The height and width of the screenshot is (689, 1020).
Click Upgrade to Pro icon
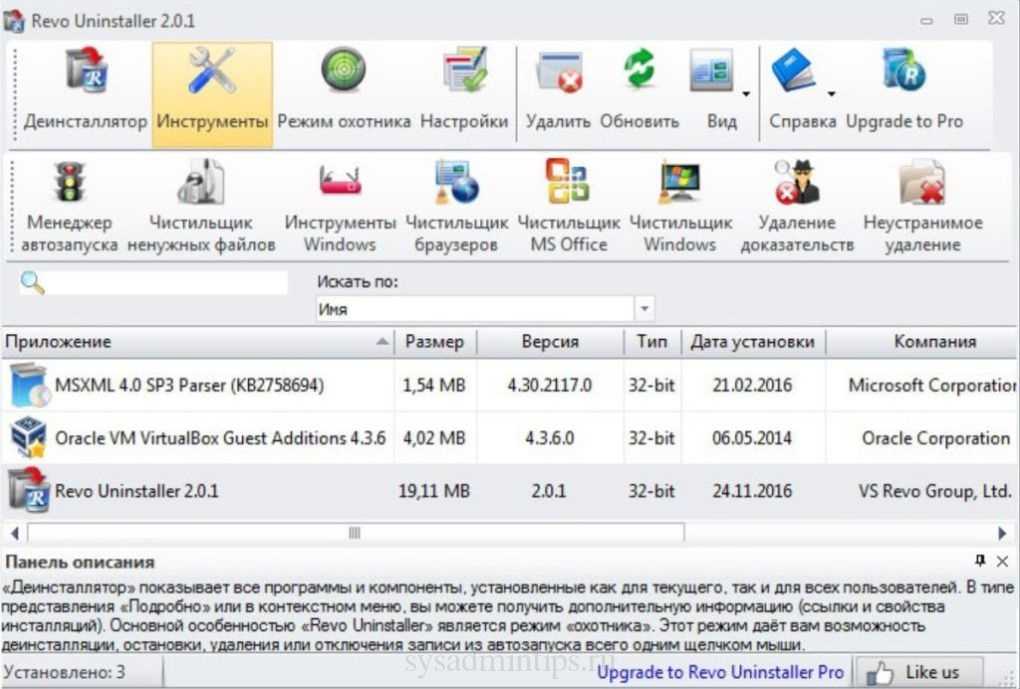[x=904, y=69]
